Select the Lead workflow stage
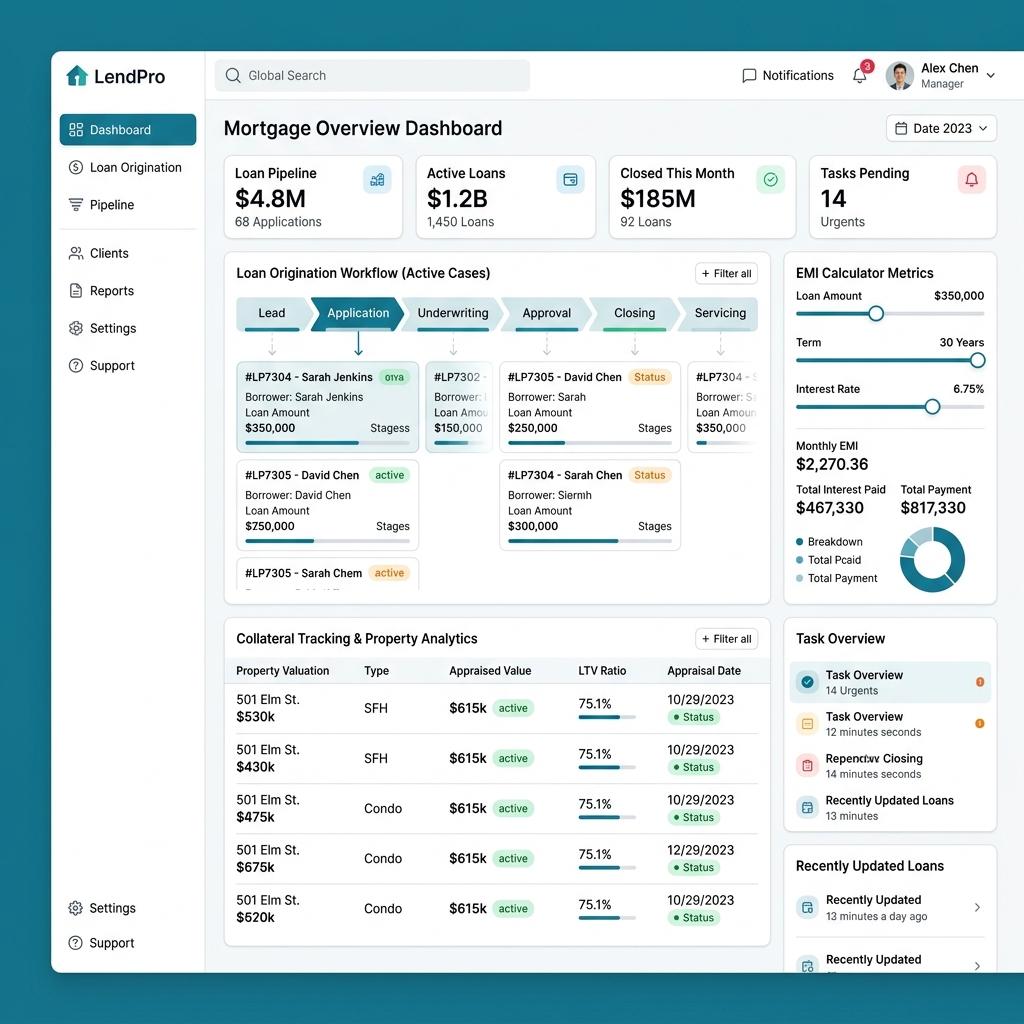Screen dimensions: 1024x1024 (272, 313)
